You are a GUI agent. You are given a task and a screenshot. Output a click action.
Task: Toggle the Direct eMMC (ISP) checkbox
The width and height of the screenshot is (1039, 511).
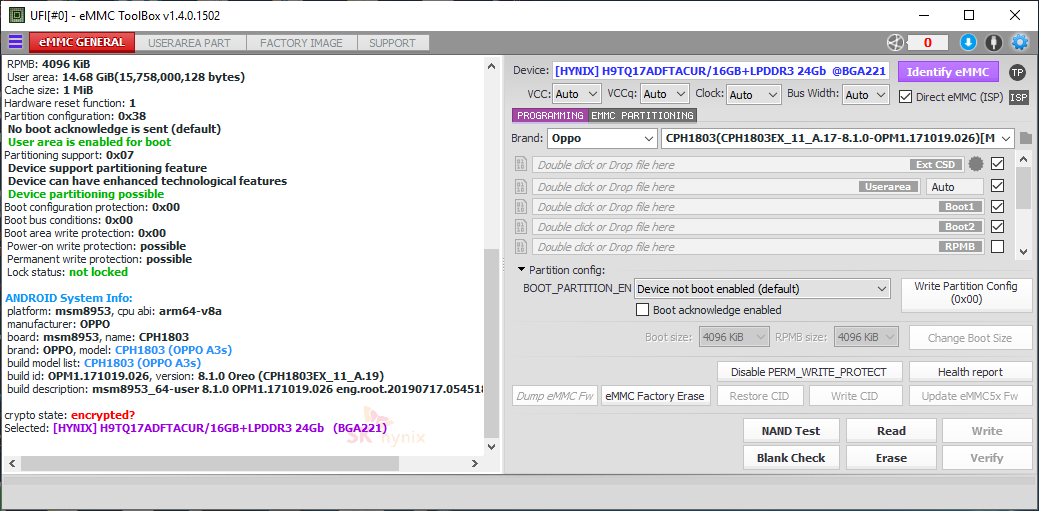point(906,97)
